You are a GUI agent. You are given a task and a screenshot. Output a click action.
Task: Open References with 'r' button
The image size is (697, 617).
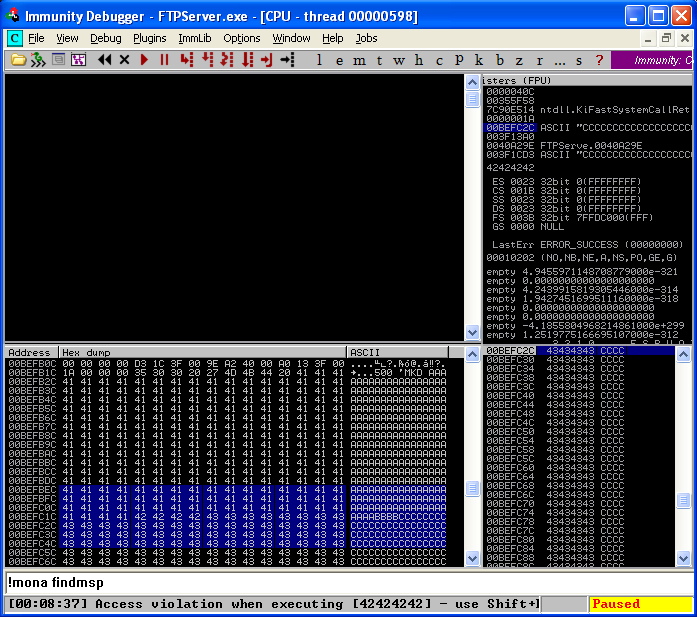539,60
